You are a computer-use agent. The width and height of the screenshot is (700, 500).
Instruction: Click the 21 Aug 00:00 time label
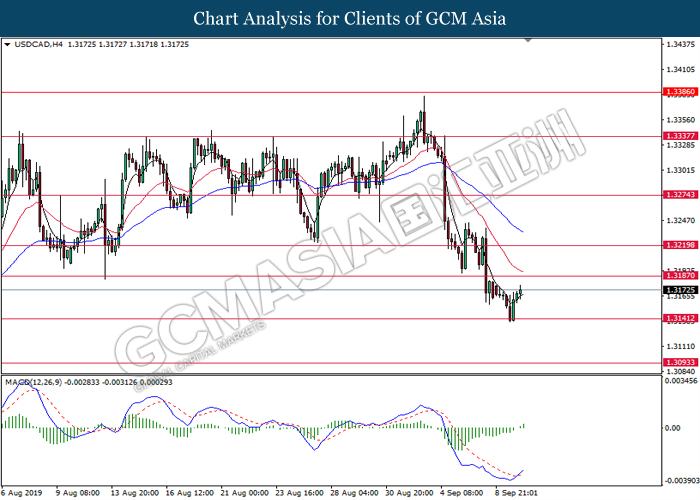245,493
